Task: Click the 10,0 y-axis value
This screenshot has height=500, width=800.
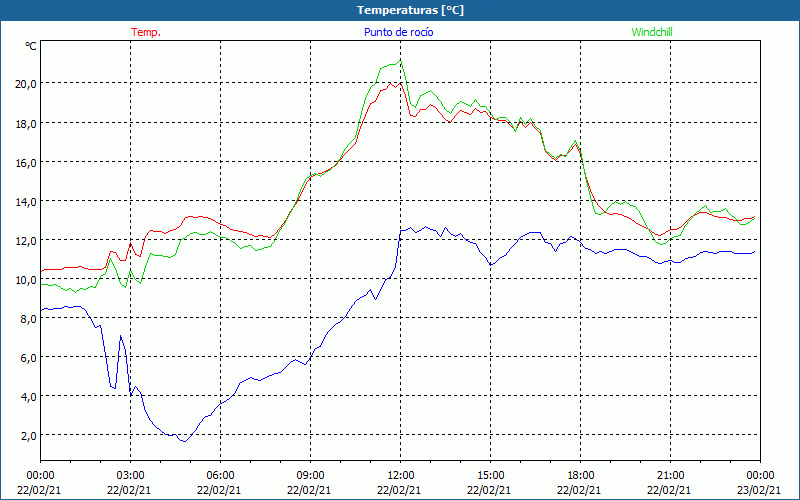Action: (26, 280)
